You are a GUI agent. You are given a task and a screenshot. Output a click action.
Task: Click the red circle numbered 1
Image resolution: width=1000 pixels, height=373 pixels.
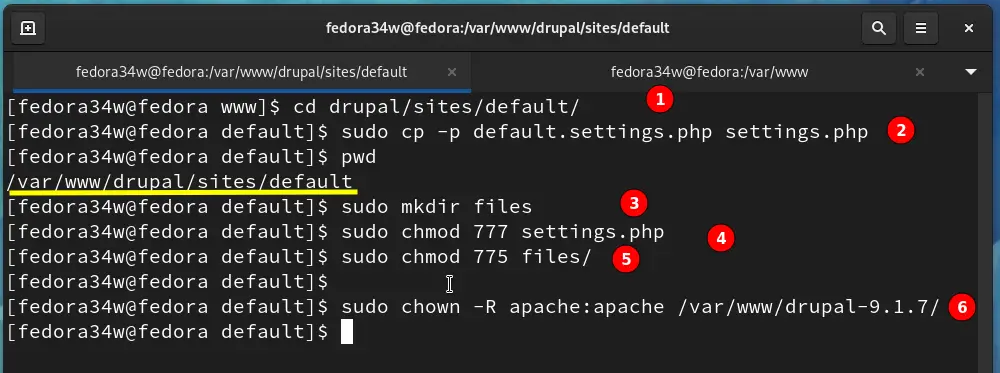pos(660,99)
